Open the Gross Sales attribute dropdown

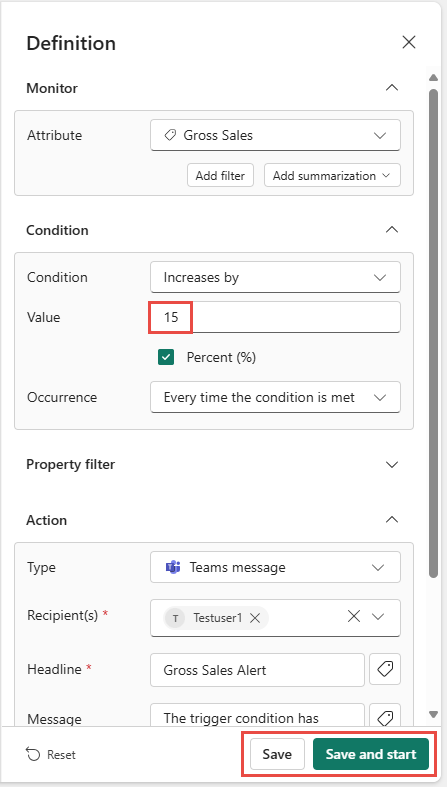(x=275, y=135)
